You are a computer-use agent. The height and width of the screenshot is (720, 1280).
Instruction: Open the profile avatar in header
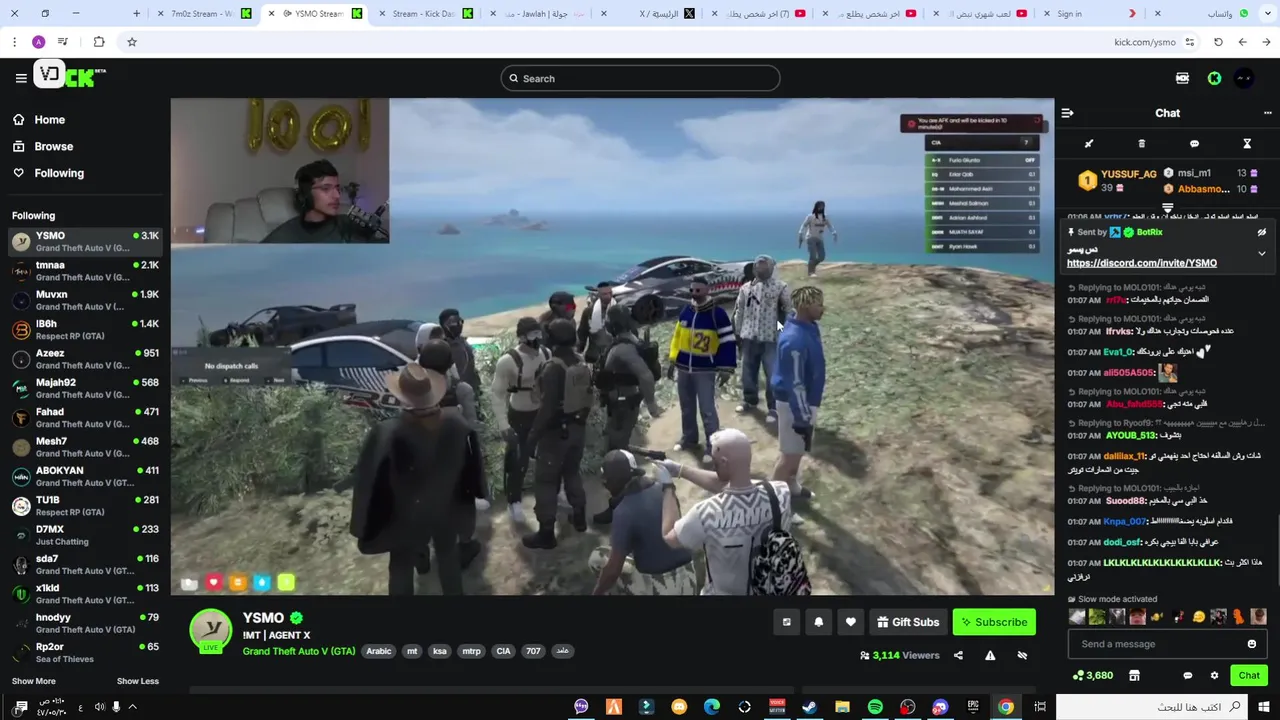click(x=1243, y=78)
